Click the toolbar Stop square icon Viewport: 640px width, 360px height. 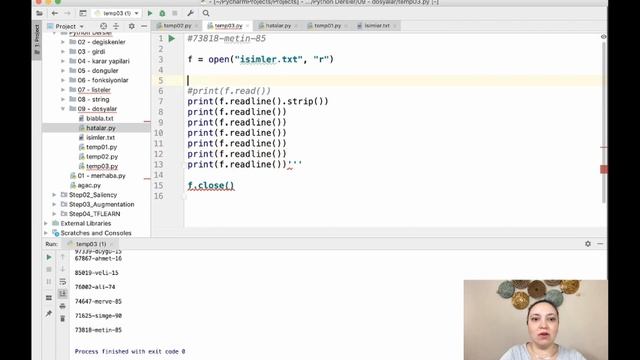click(175, 13)
